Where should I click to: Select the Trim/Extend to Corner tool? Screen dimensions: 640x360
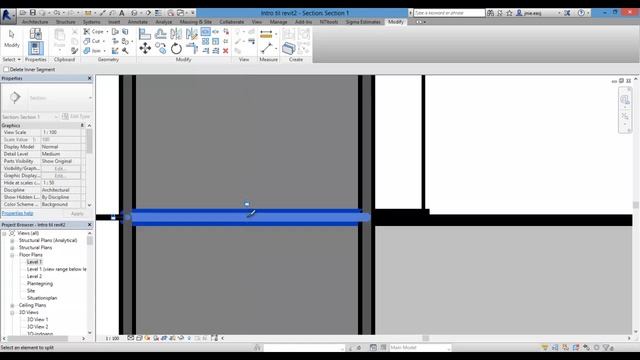click(x=191, y=49)
